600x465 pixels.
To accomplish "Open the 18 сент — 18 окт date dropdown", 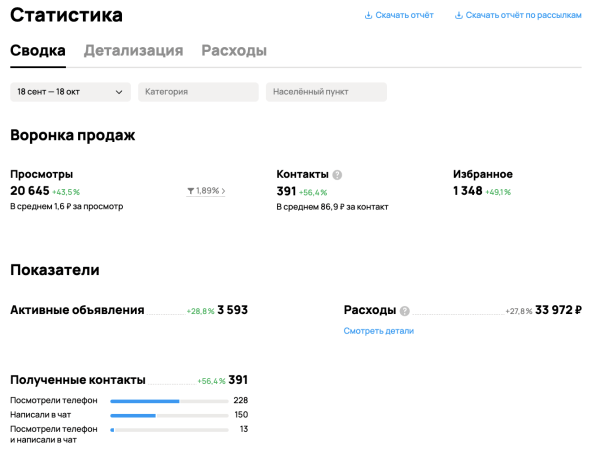I will (x=70, y=92).
